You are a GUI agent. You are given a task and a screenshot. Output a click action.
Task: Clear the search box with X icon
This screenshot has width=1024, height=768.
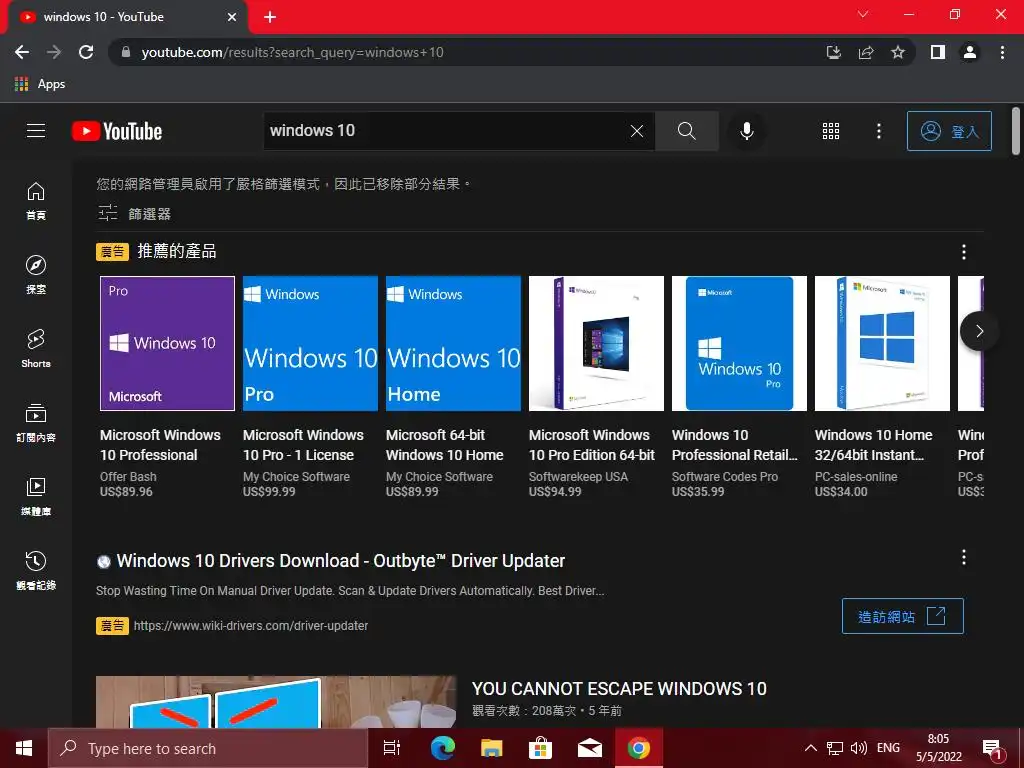[637, 131]
